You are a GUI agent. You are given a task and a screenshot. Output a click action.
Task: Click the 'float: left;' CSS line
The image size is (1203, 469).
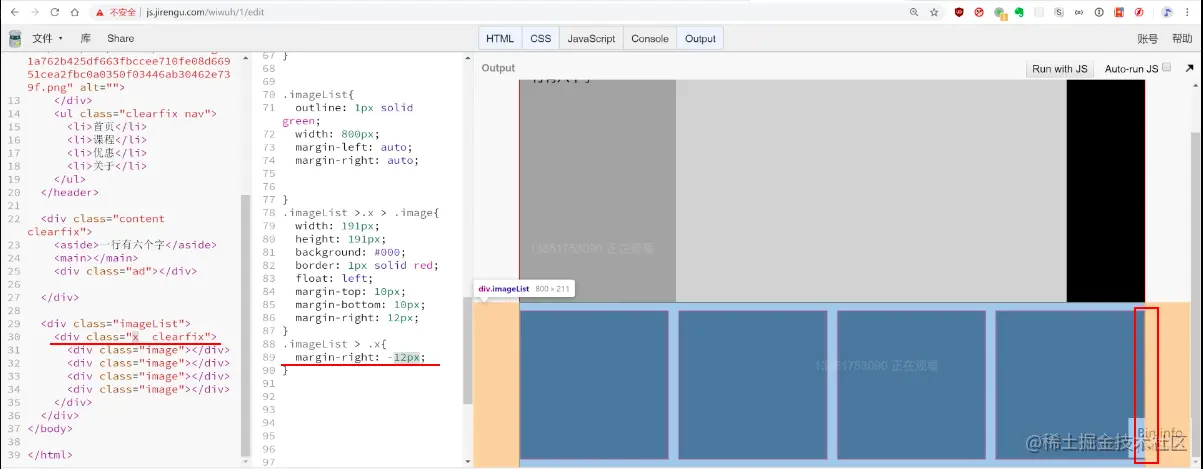pyautogui.click(x=332, y=278)
